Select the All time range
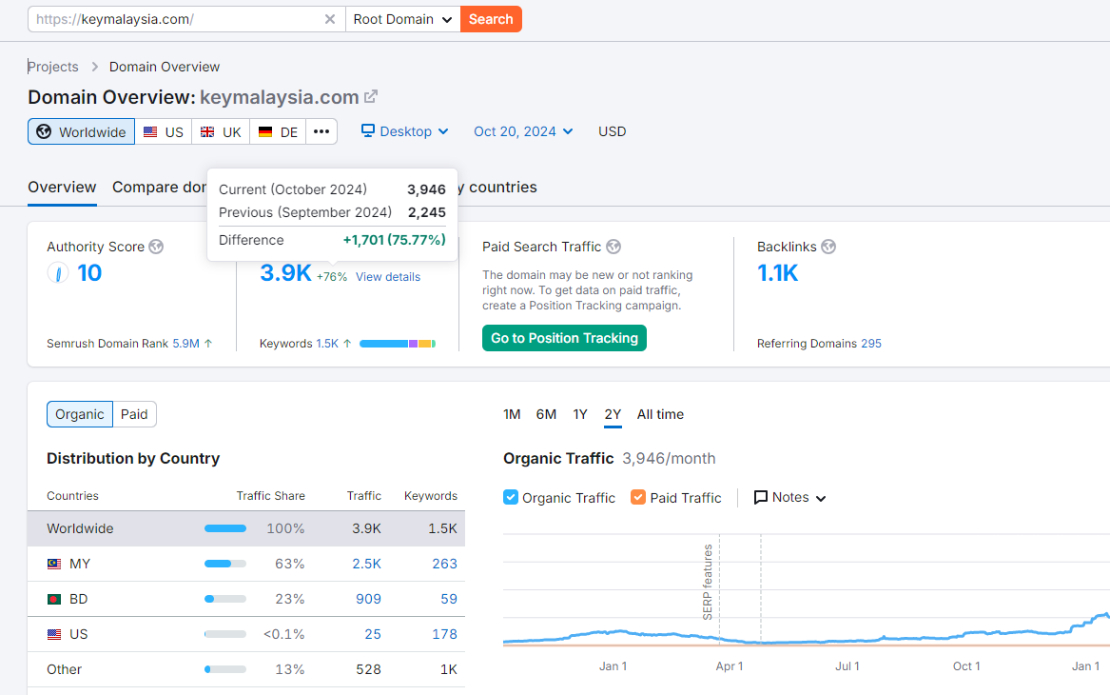The image size is (1110, 695). (660, 414)
